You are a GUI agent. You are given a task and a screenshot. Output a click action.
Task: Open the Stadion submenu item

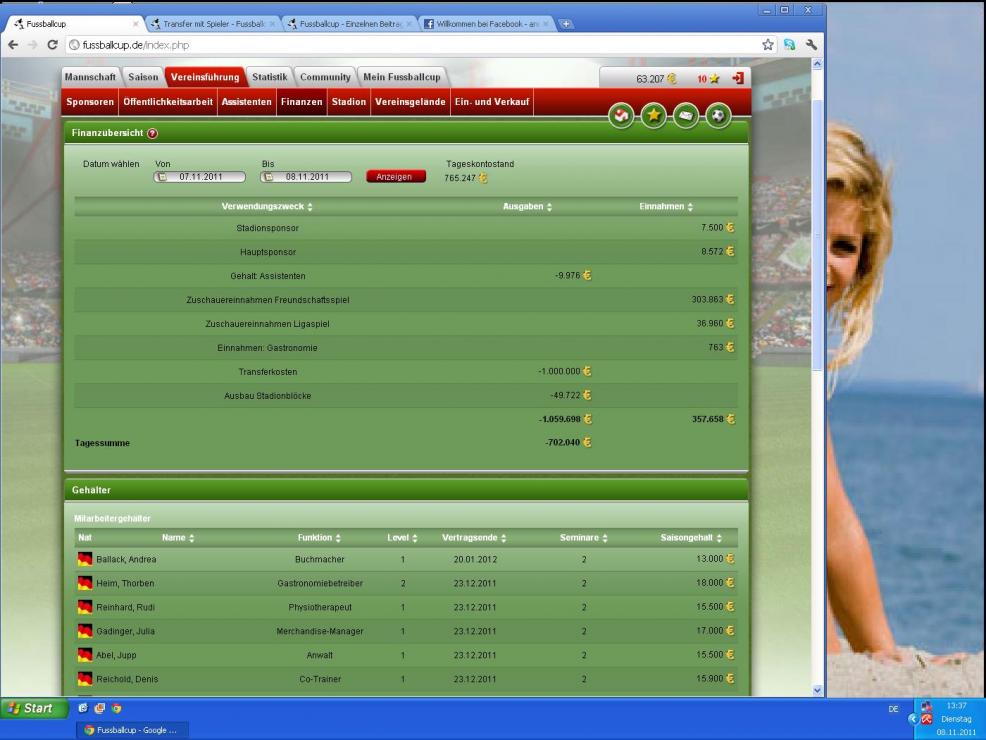349,102
